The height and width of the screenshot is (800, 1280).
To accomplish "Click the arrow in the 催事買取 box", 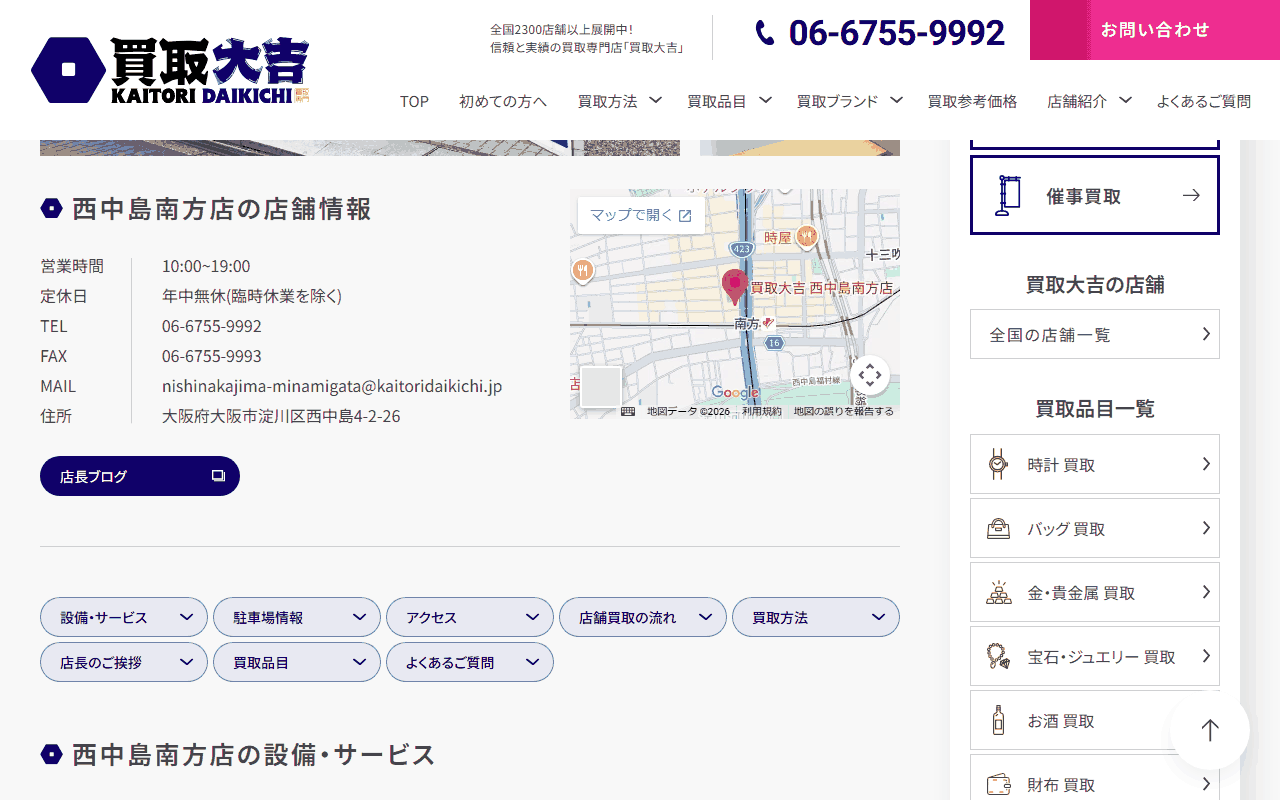I will point(1191,196).
